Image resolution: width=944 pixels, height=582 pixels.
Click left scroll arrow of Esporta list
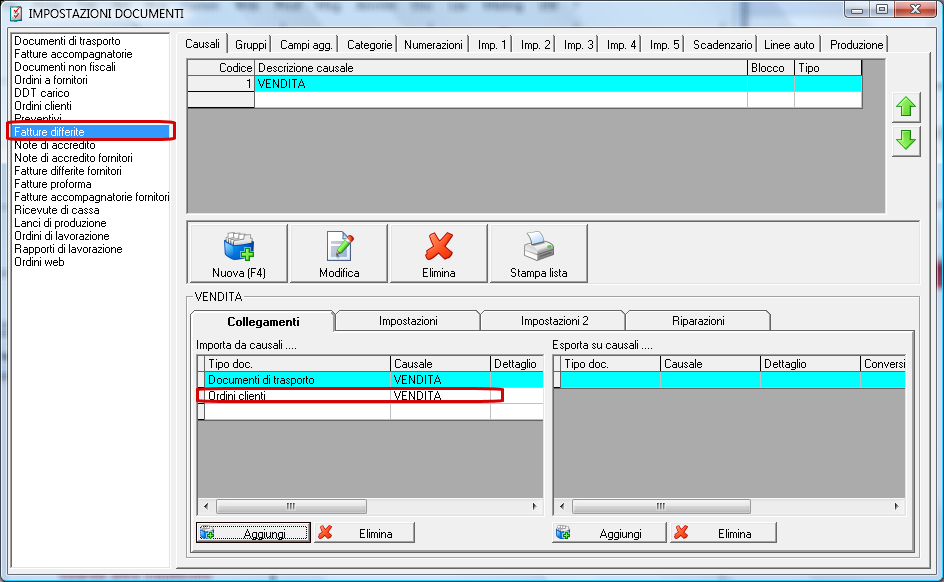(562, 506)
